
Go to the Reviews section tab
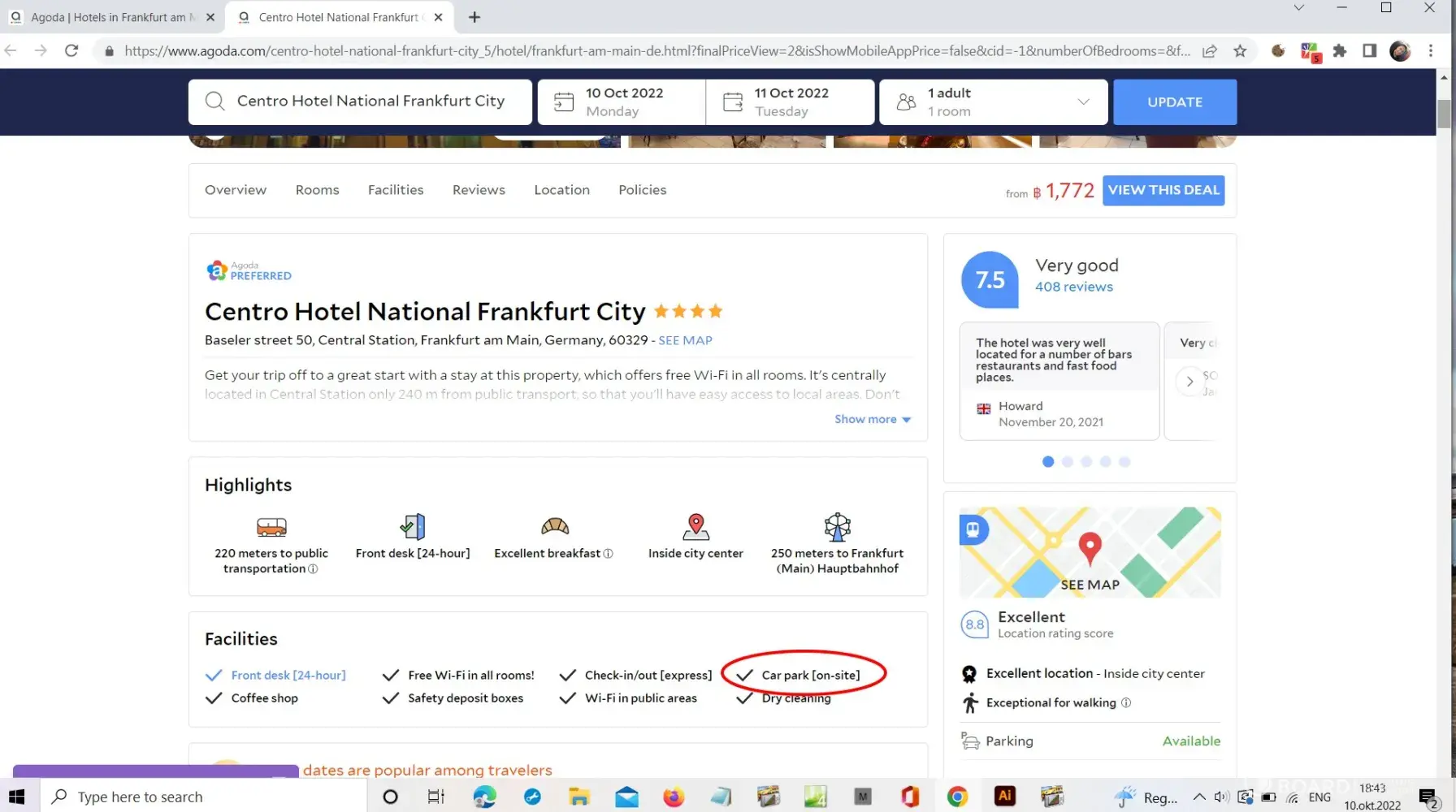[479, 190]
